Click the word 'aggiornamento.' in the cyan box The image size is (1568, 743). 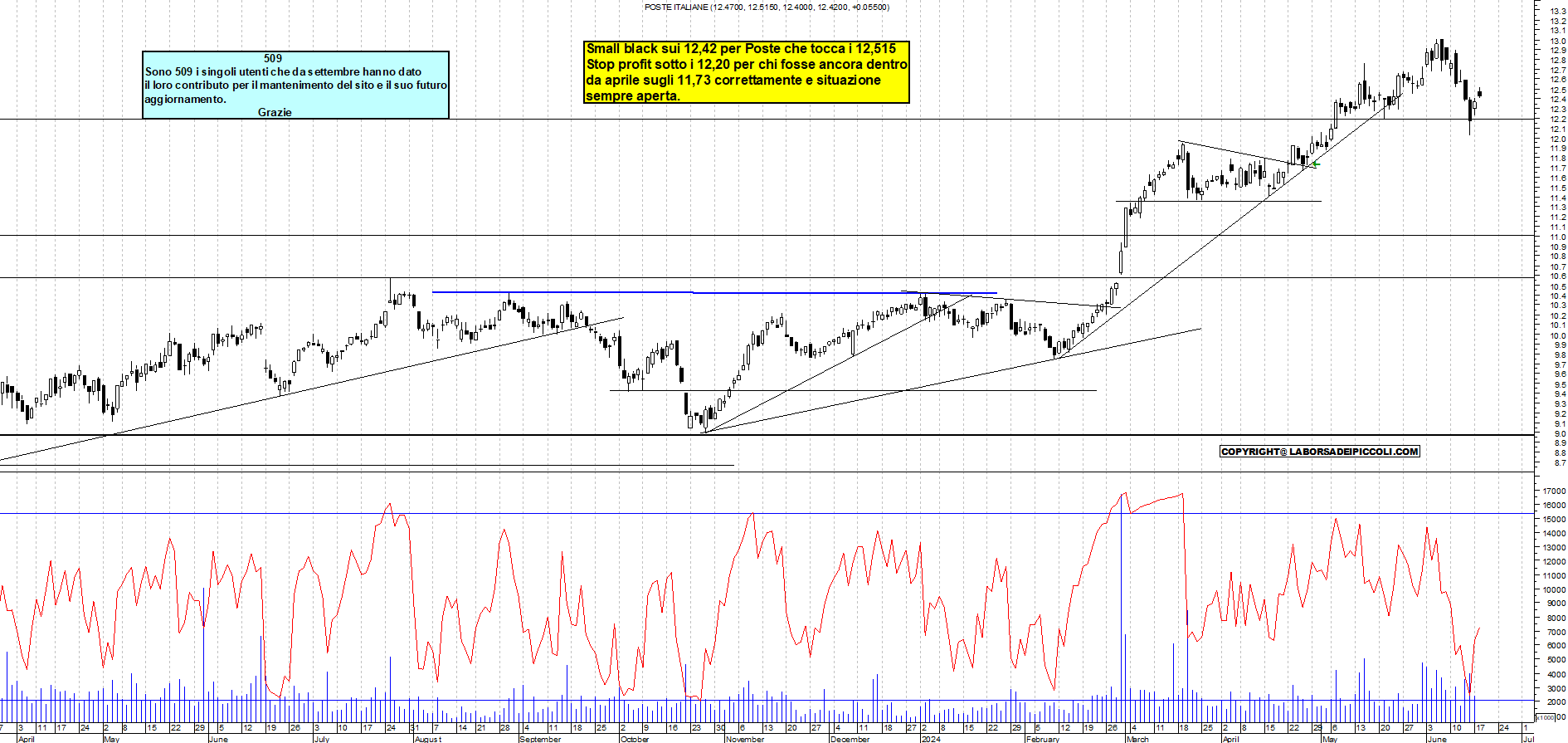(185, 99)
